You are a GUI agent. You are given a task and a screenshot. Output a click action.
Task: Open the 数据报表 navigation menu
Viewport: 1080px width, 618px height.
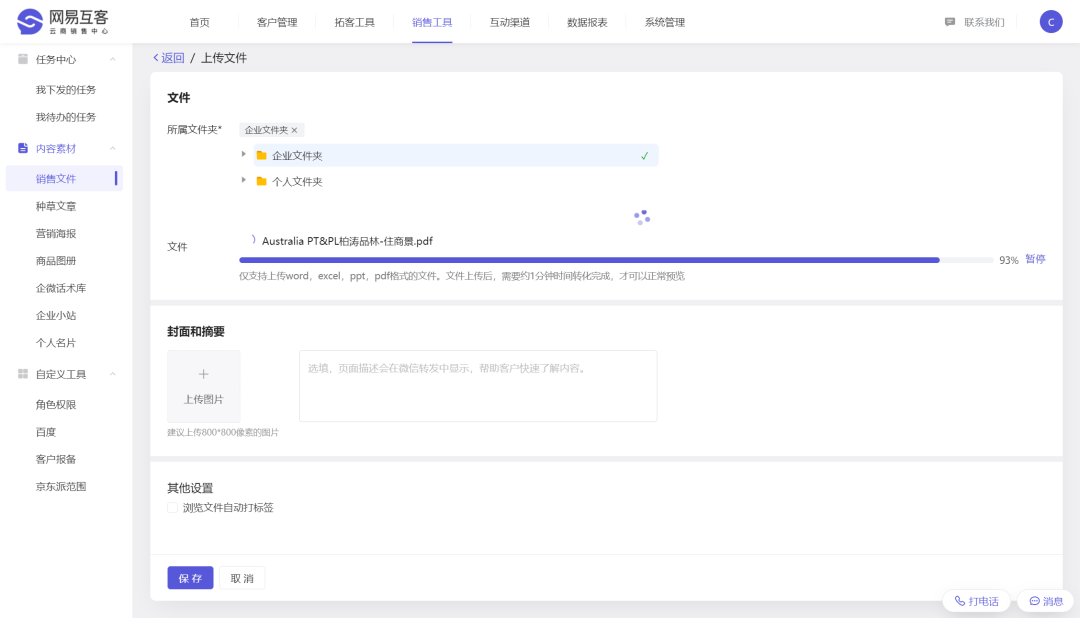(586, 20)
